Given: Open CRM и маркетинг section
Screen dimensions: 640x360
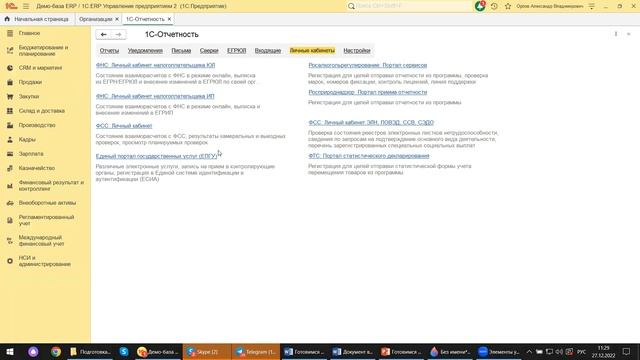Looking at the screenshot, I should pyautogui.click(x=40, y=68).
